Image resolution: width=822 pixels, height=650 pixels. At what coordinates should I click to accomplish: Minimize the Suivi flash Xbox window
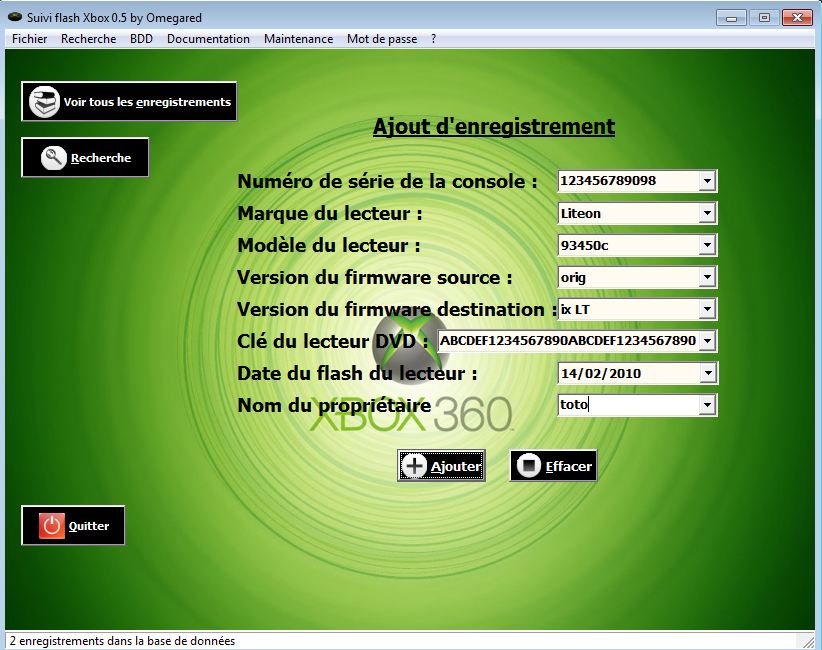coord(731,18)
